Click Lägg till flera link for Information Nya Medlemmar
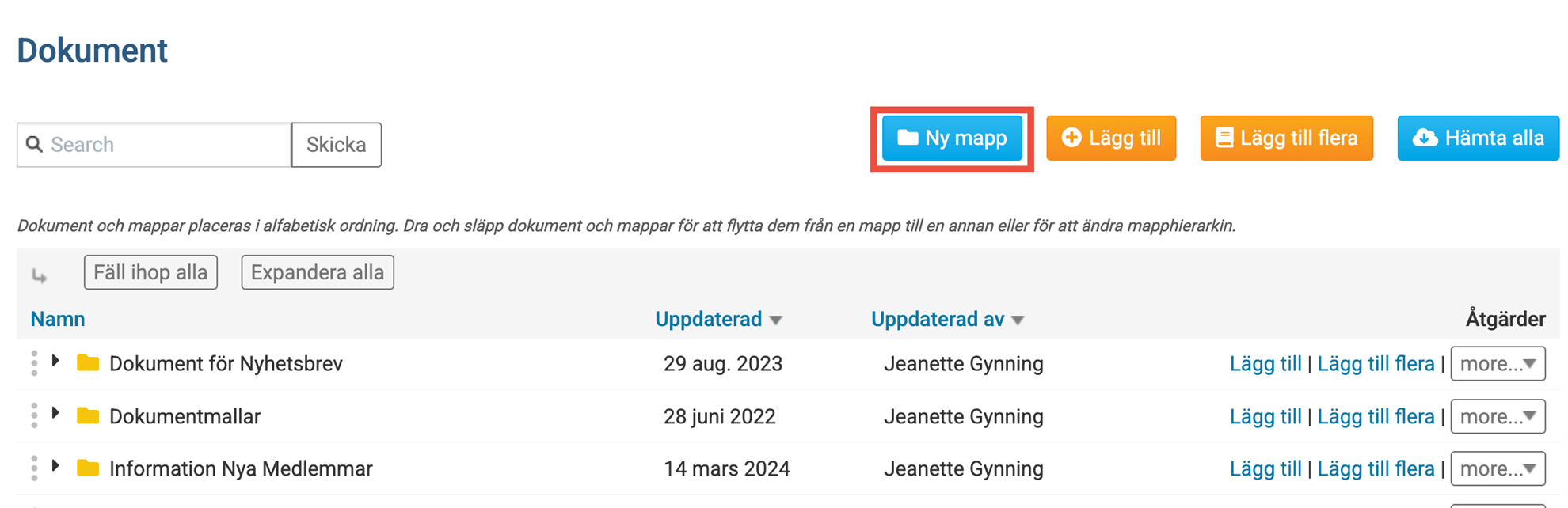This screenshot has height=508, width=1568. tap(1376, 468)
